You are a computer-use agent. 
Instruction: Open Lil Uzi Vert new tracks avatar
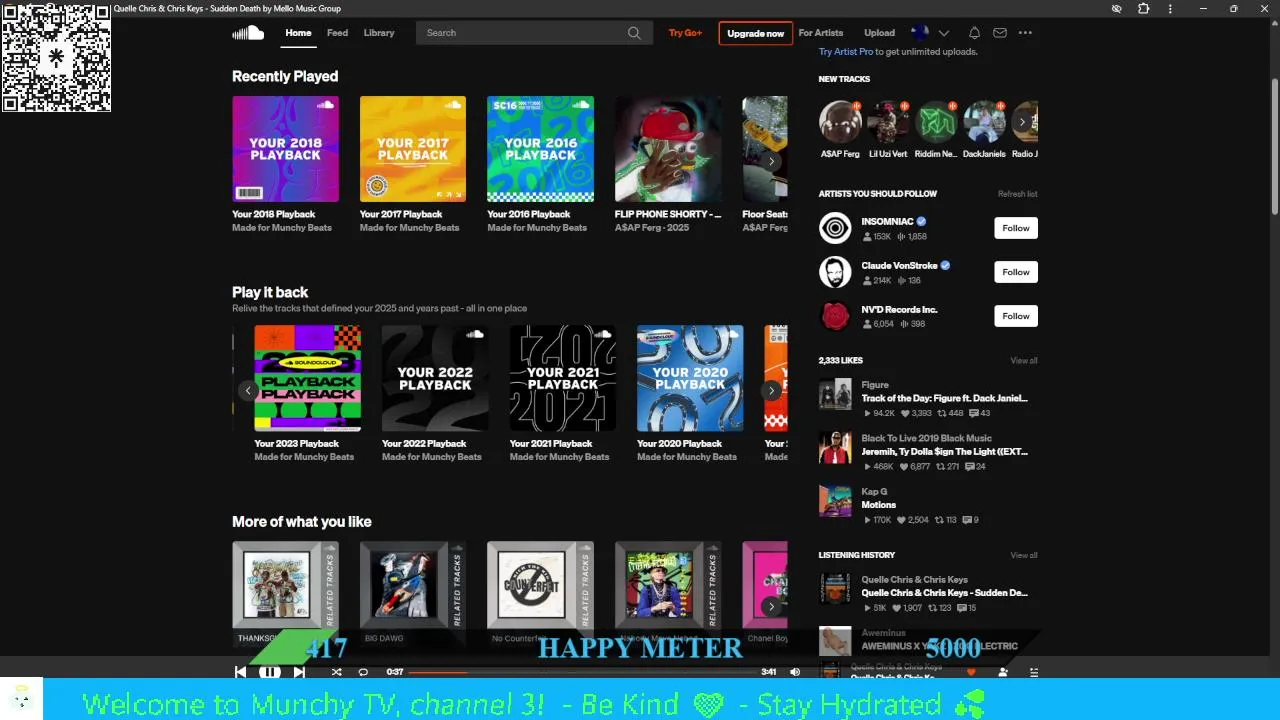[888, 122]
